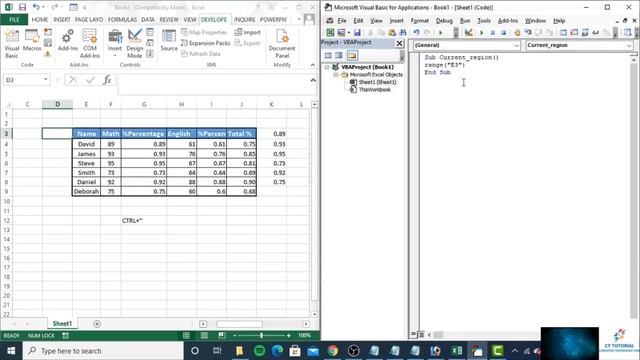The height and width of the screenshot is (360, 640).
Task: Switch to the DATA ribbon tab
Action: [148, 20]
